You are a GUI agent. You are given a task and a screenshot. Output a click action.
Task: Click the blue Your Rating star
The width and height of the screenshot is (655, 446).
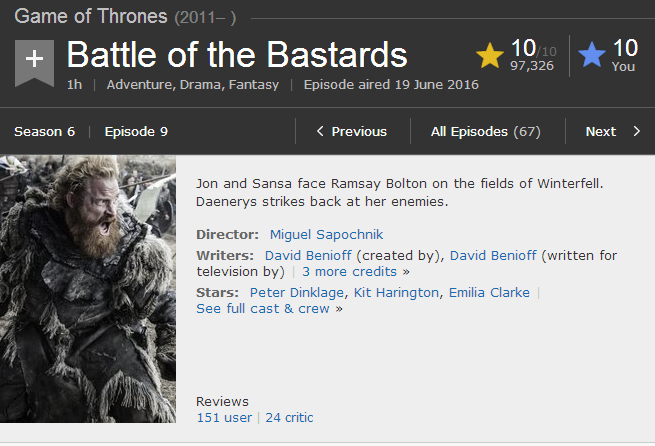[x=592, y=54]
